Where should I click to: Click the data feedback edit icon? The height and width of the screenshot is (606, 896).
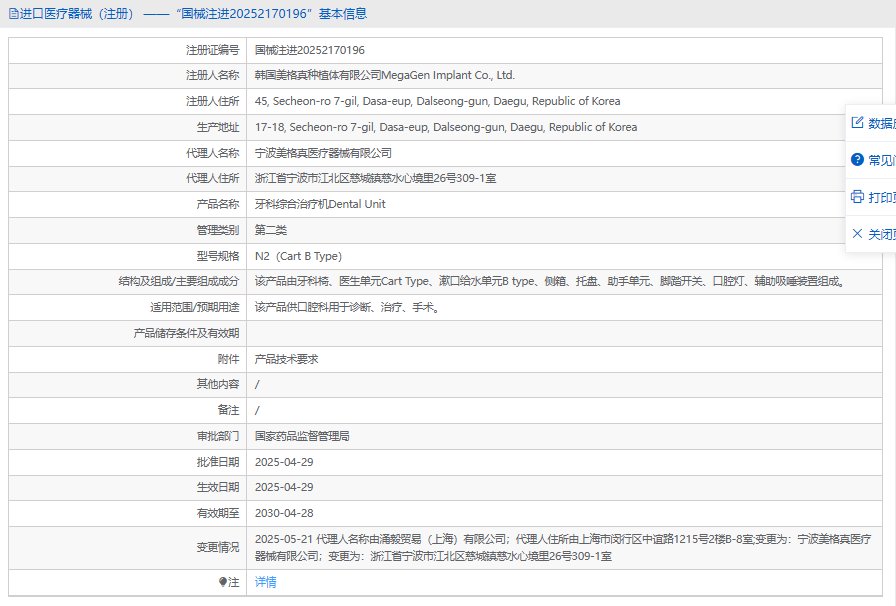[x=857, y=123]
